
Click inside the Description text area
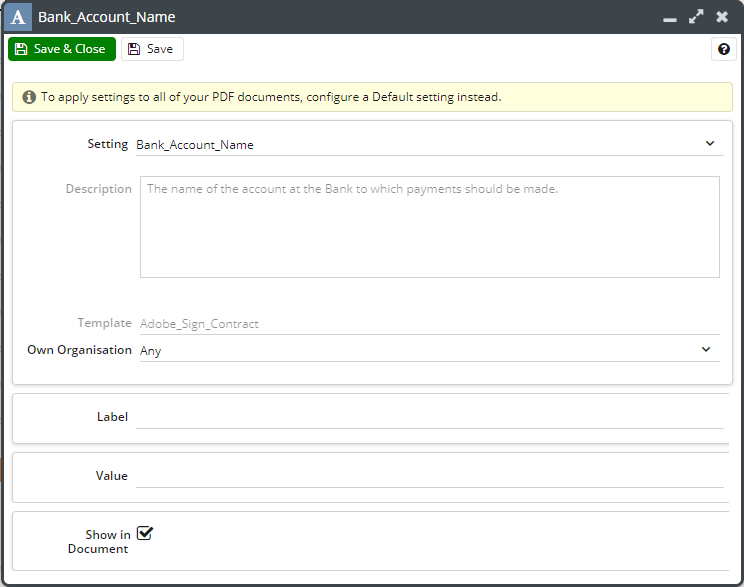click(x=429, y=227)
